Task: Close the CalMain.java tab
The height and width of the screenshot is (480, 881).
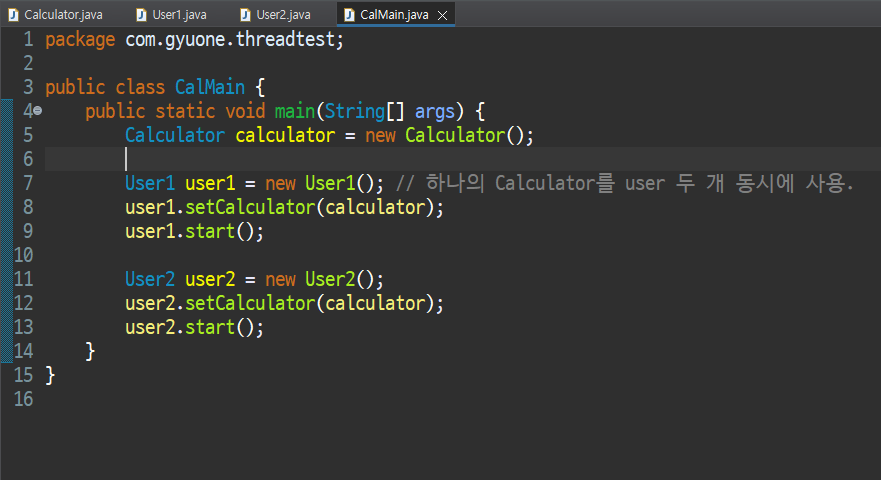Action: (x=443, y=15)
